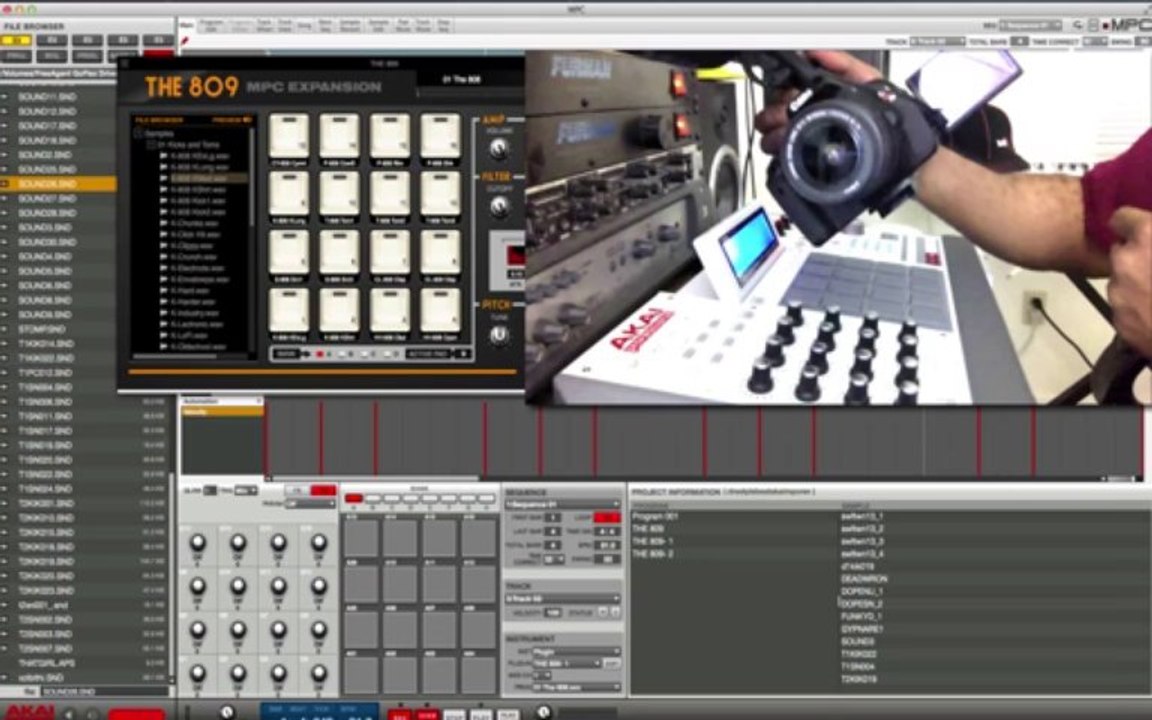
Task: Adjust the Filter Cutoff knob in The 809
Action: pyautogui.click(x=499, y=208)
